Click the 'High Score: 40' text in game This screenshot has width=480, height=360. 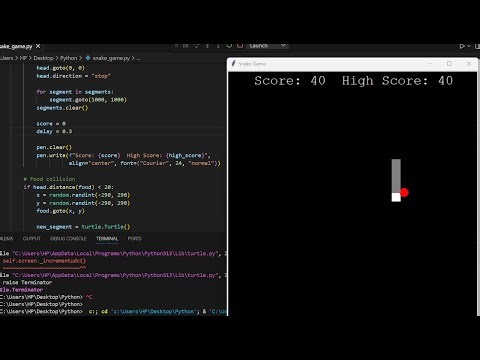click(x=397, y=81)
